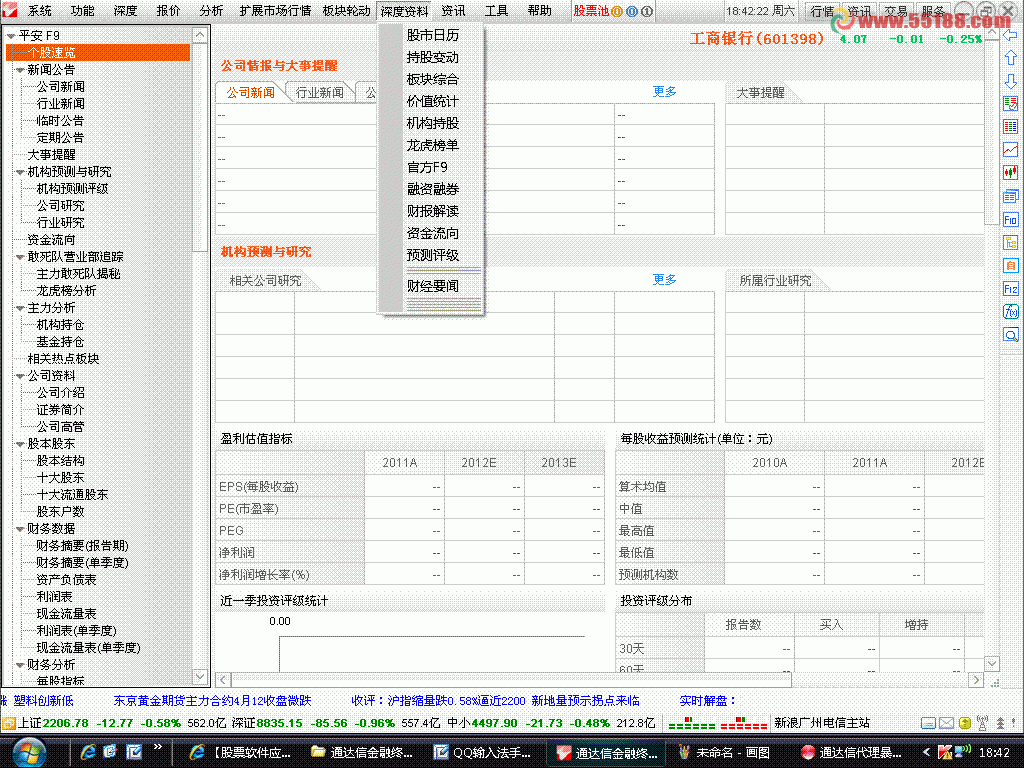The height and width of the screenshot is (768, 1024).
Task: Click the main horizontal scrollbar thumb
Action: (511, 680)
